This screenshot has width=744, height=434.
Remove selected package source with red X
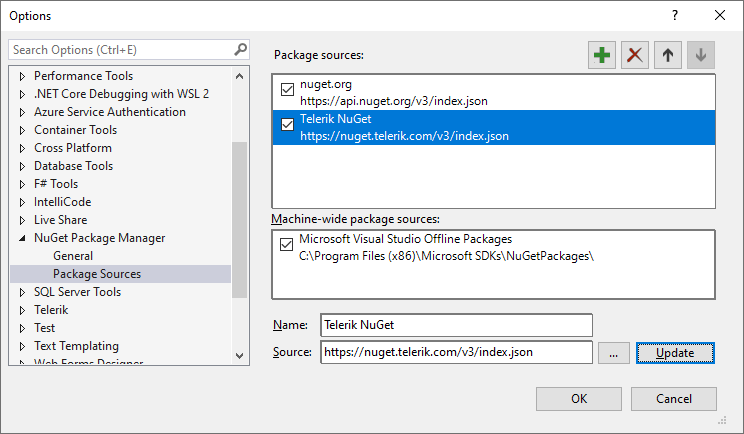(634, 55)
